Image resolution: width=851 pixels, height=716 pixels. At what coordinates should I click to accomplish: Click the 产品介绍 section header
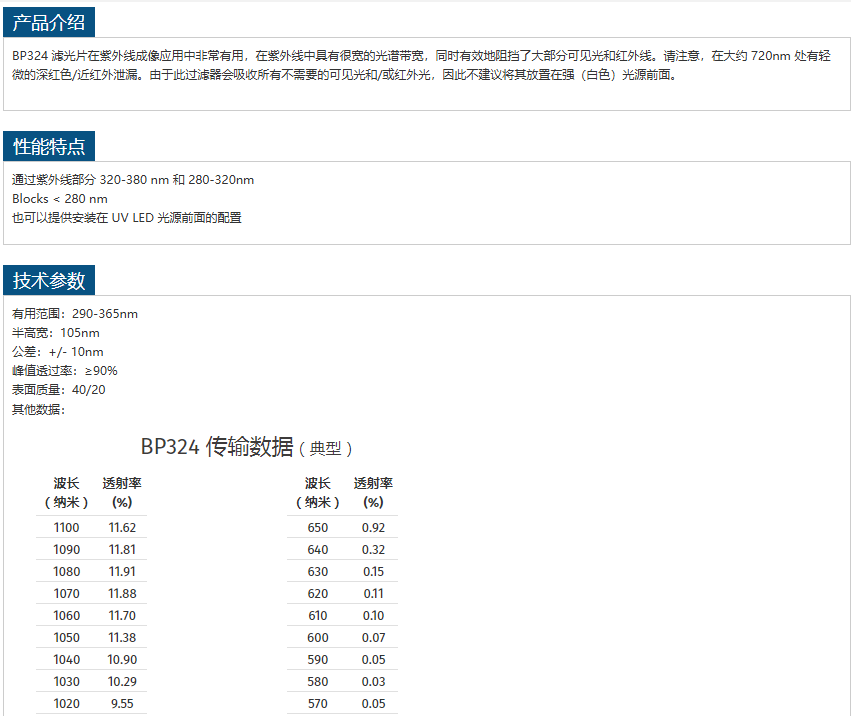(49, 22)
